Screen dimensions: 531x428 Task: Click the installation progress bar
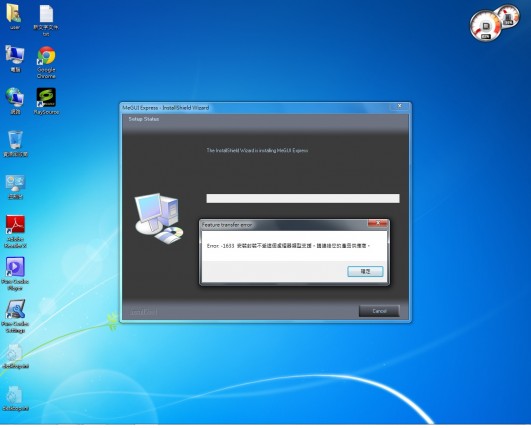click(x=303, y=198)
